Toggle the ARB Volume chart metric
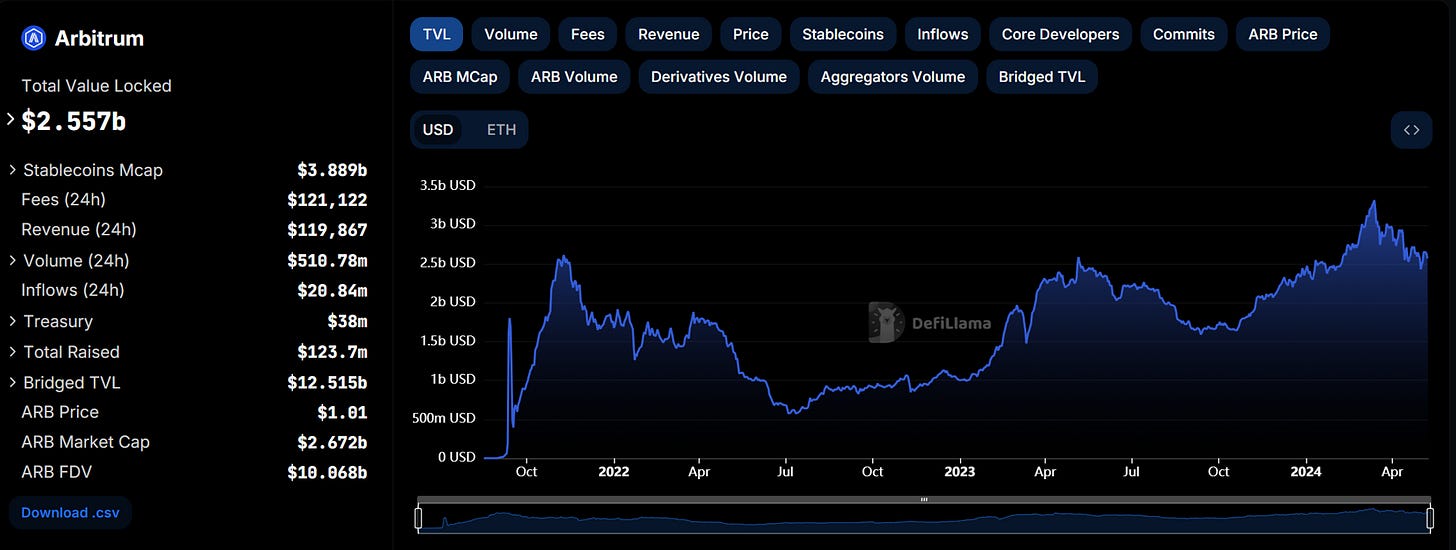1456x550 pixels. [574, 77]
